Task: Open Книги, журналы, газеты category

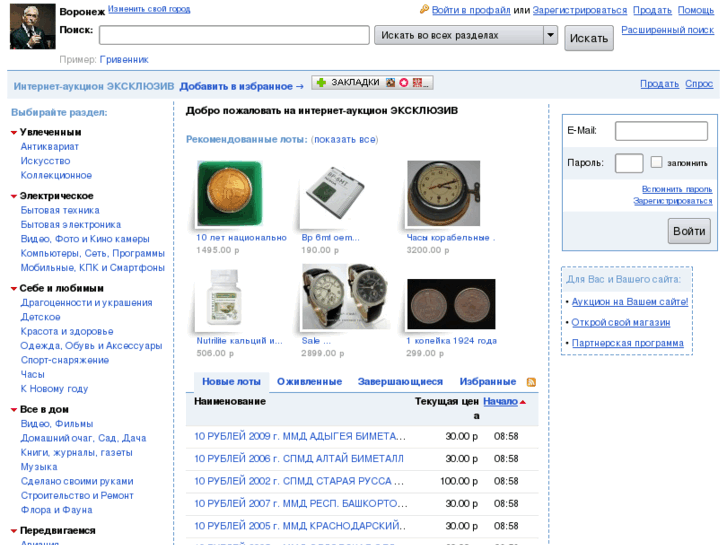Action: pyautogui.click(x=77, y=453)
